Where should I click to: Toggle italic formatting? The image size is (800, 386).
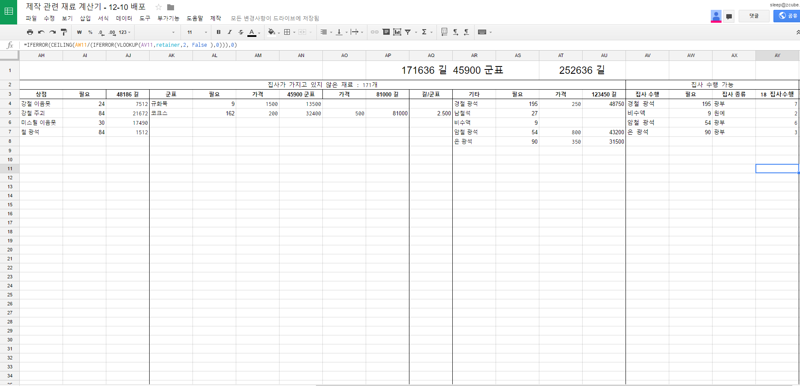230,32
